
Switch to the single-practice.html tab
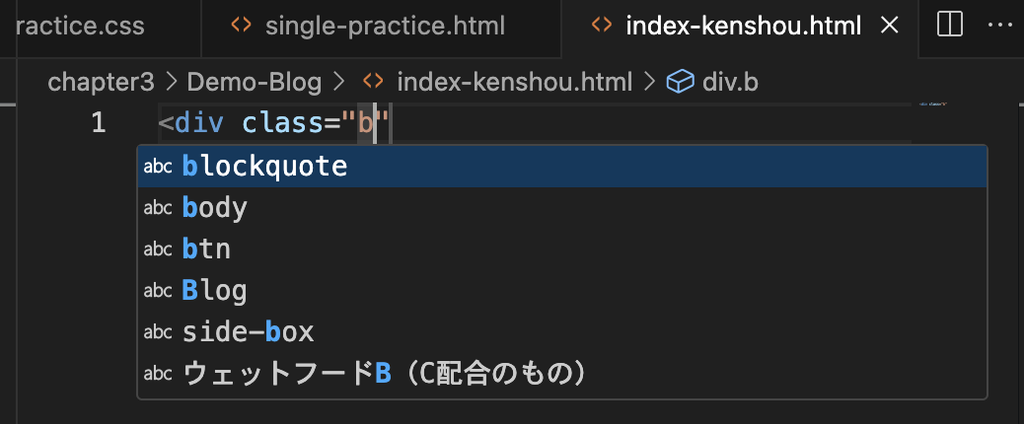tap(381, 26)
